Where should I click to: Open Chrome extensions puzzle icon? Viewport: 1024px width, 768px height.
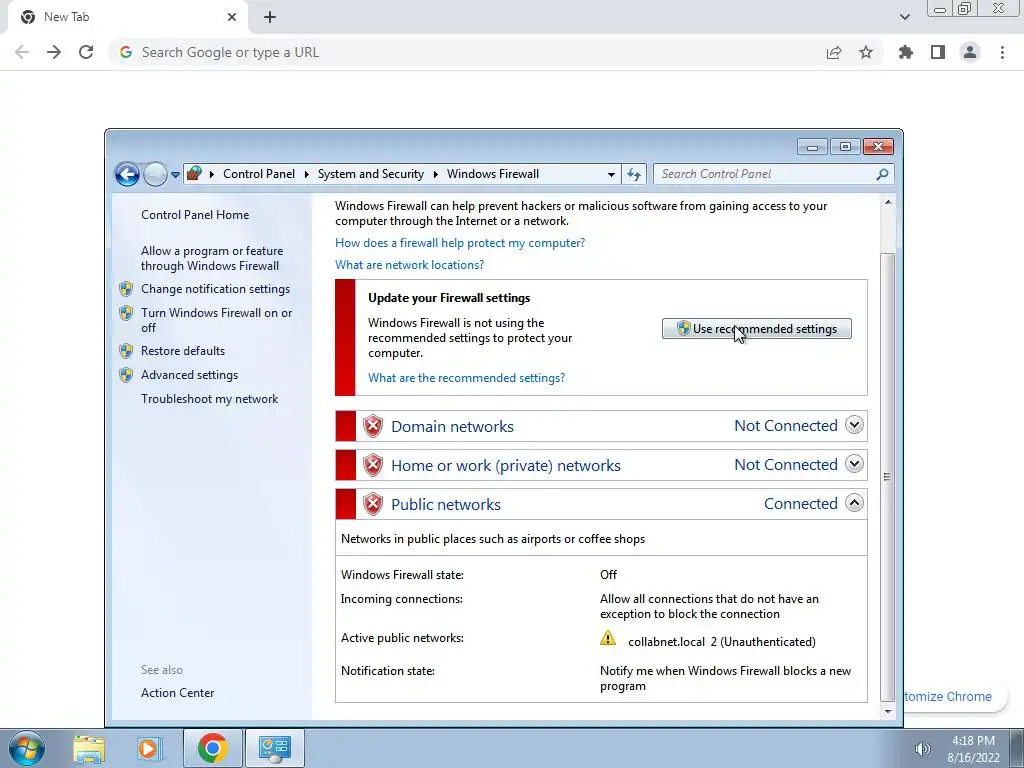point(905,52)
